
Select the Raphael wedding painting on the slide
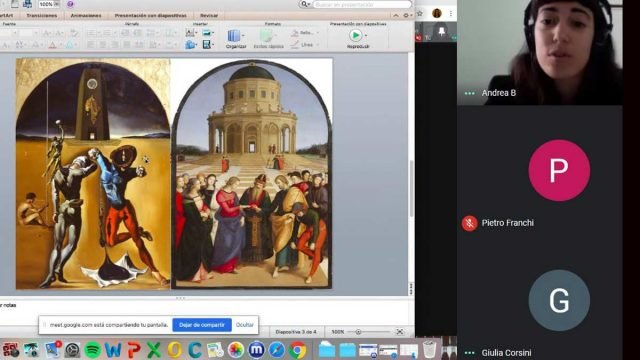[251, 174]
